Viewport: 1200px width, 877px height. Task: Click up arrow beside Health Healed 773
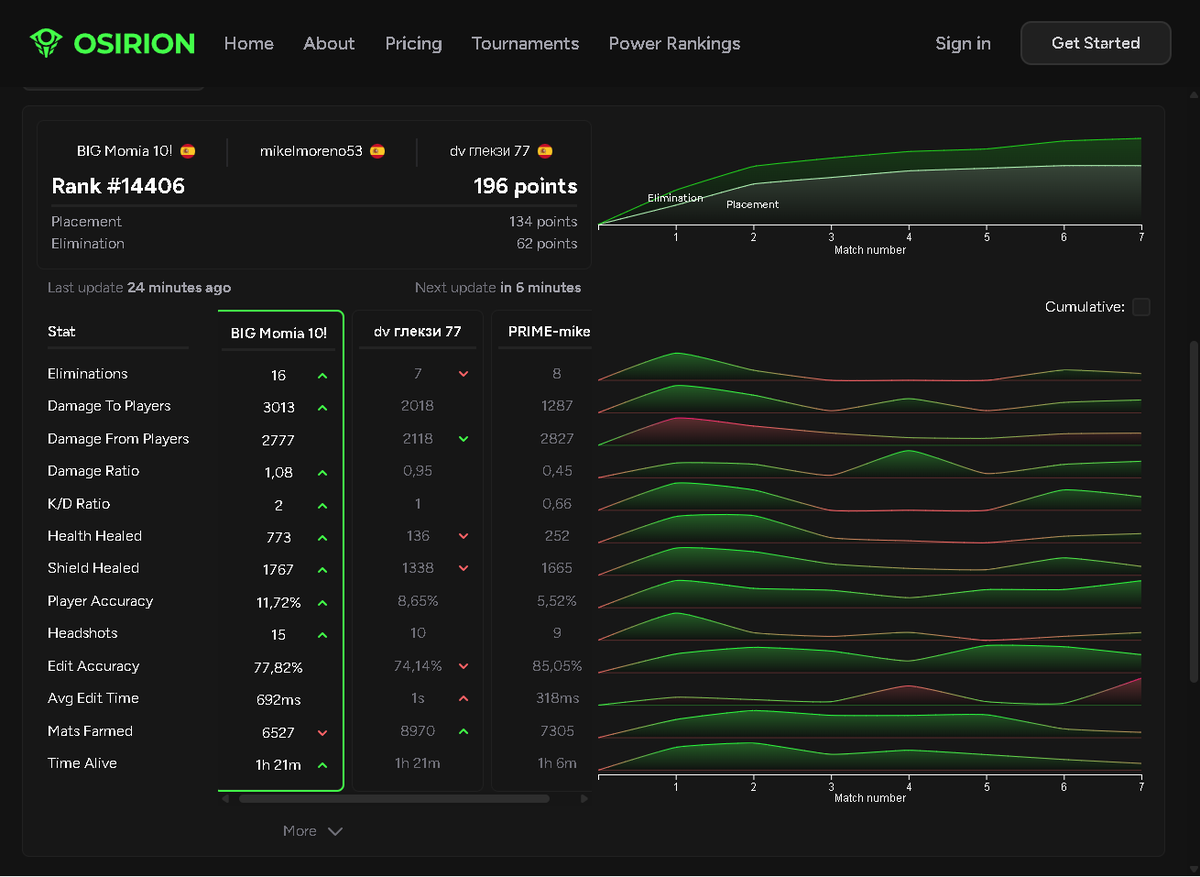click(322, 537)
